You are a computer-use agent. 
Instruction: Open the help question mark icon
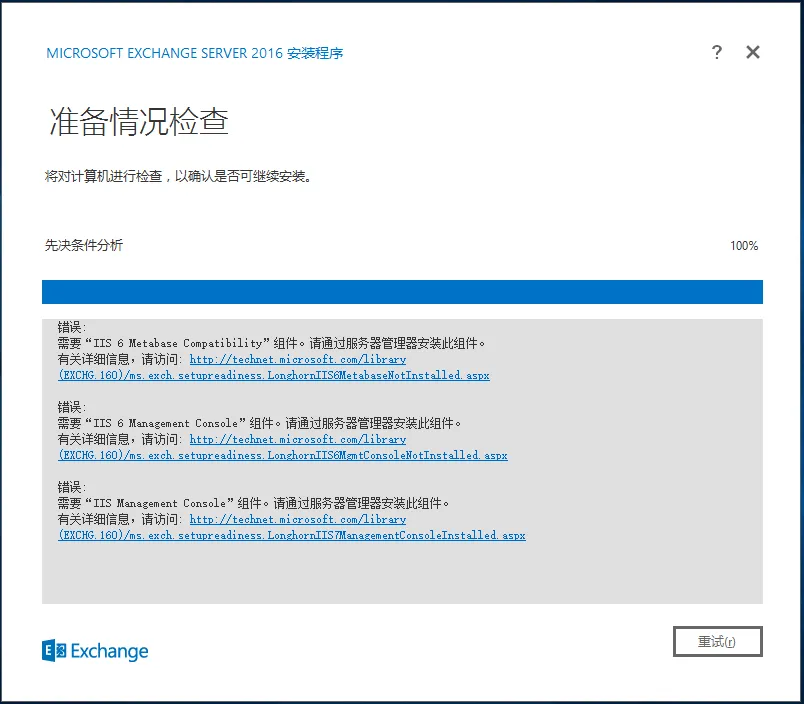pos(716,52)
